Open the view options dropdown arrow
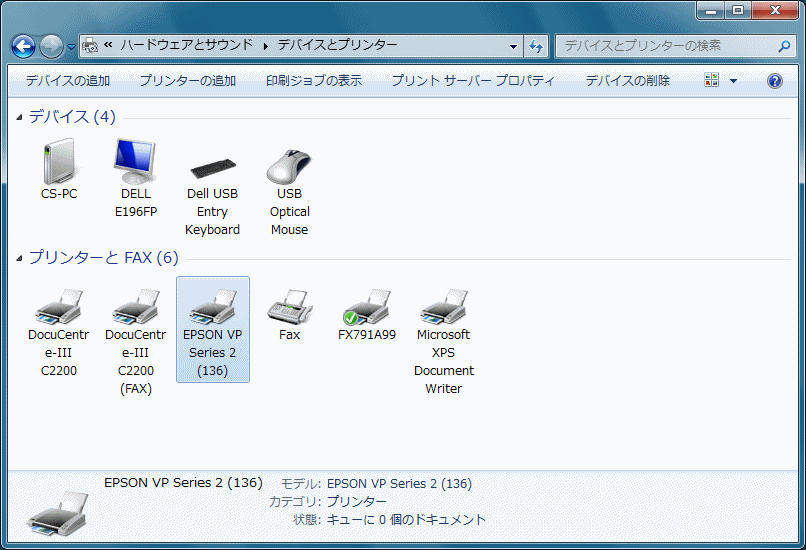The height and width of the screenshot is (550, 806). 734,81
